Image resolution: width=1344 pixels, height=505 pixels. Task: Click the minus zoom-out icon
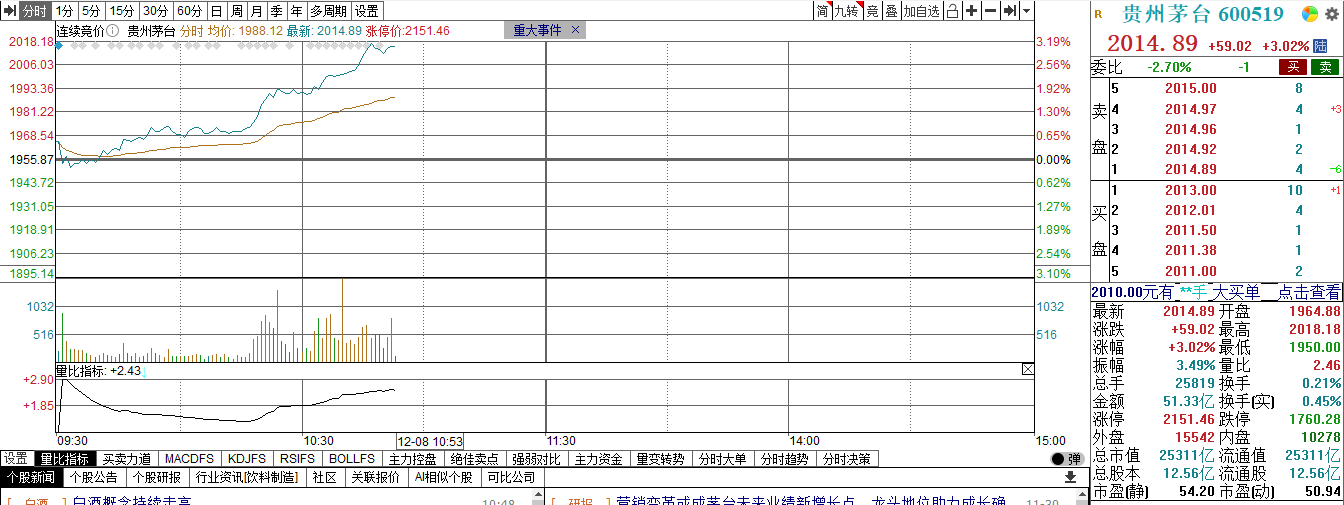coord(990,11)
